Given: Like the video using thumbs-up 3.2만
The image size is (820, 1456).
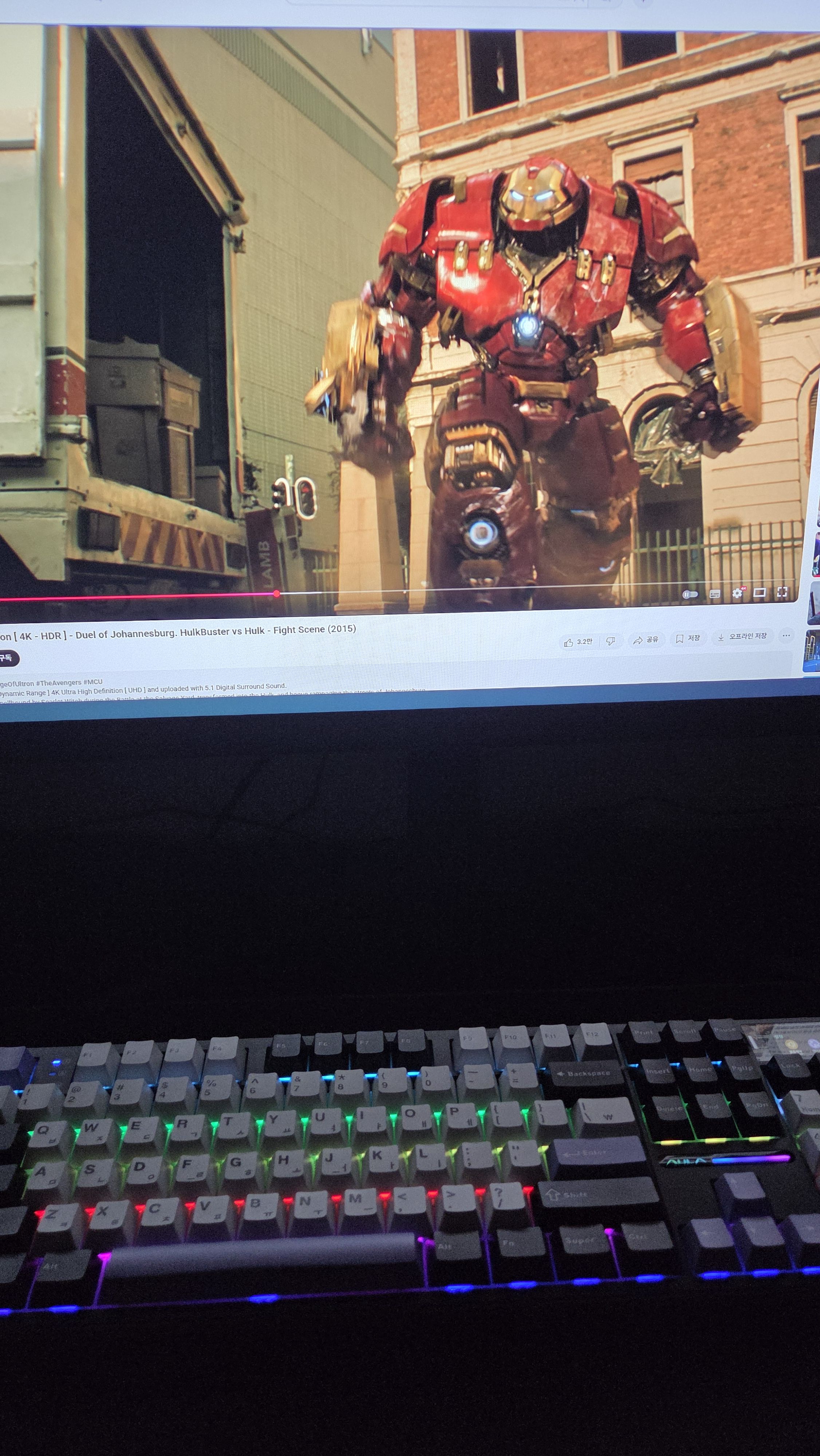Looking at the screenshot, I should click(578, 642).
